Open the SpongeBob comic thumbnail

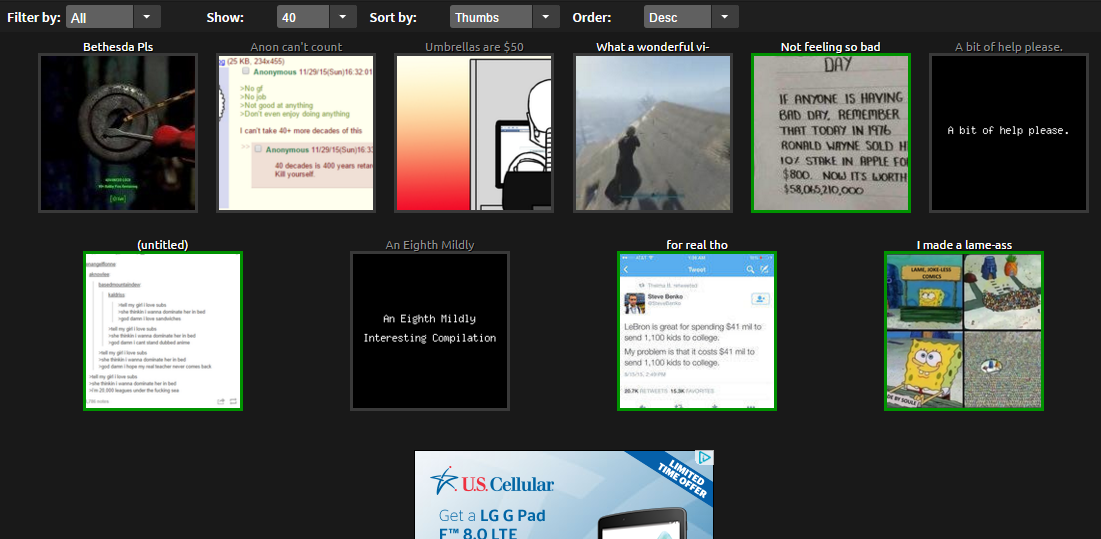click(x=964, y=331)
